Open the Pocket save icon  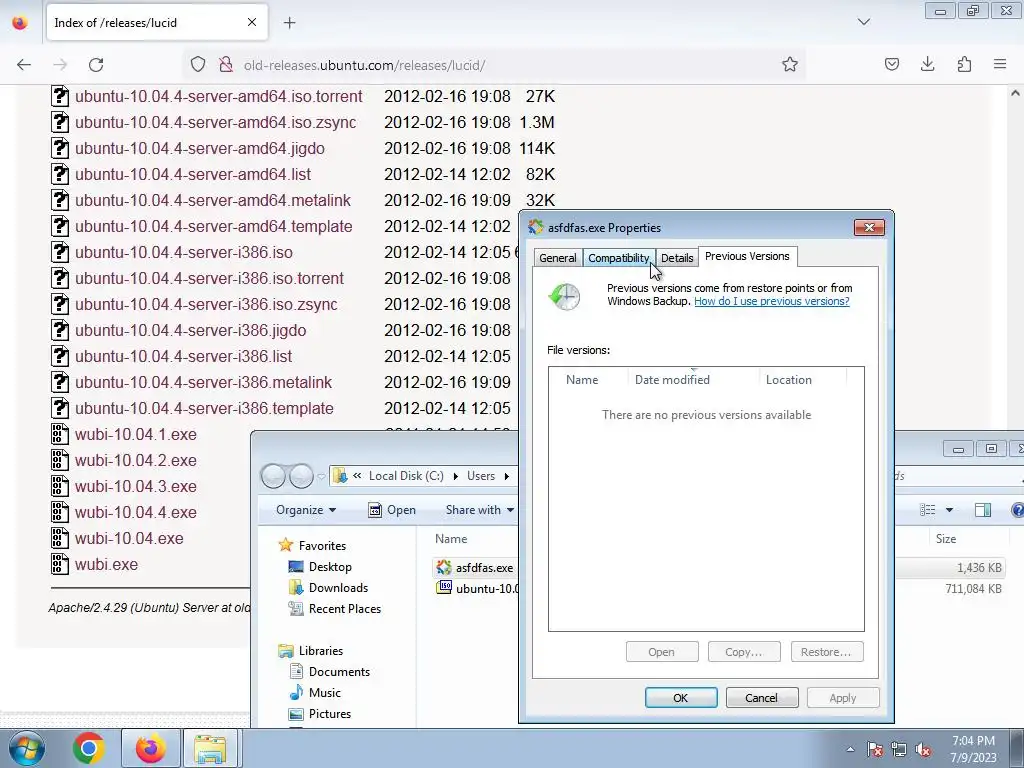891,65
